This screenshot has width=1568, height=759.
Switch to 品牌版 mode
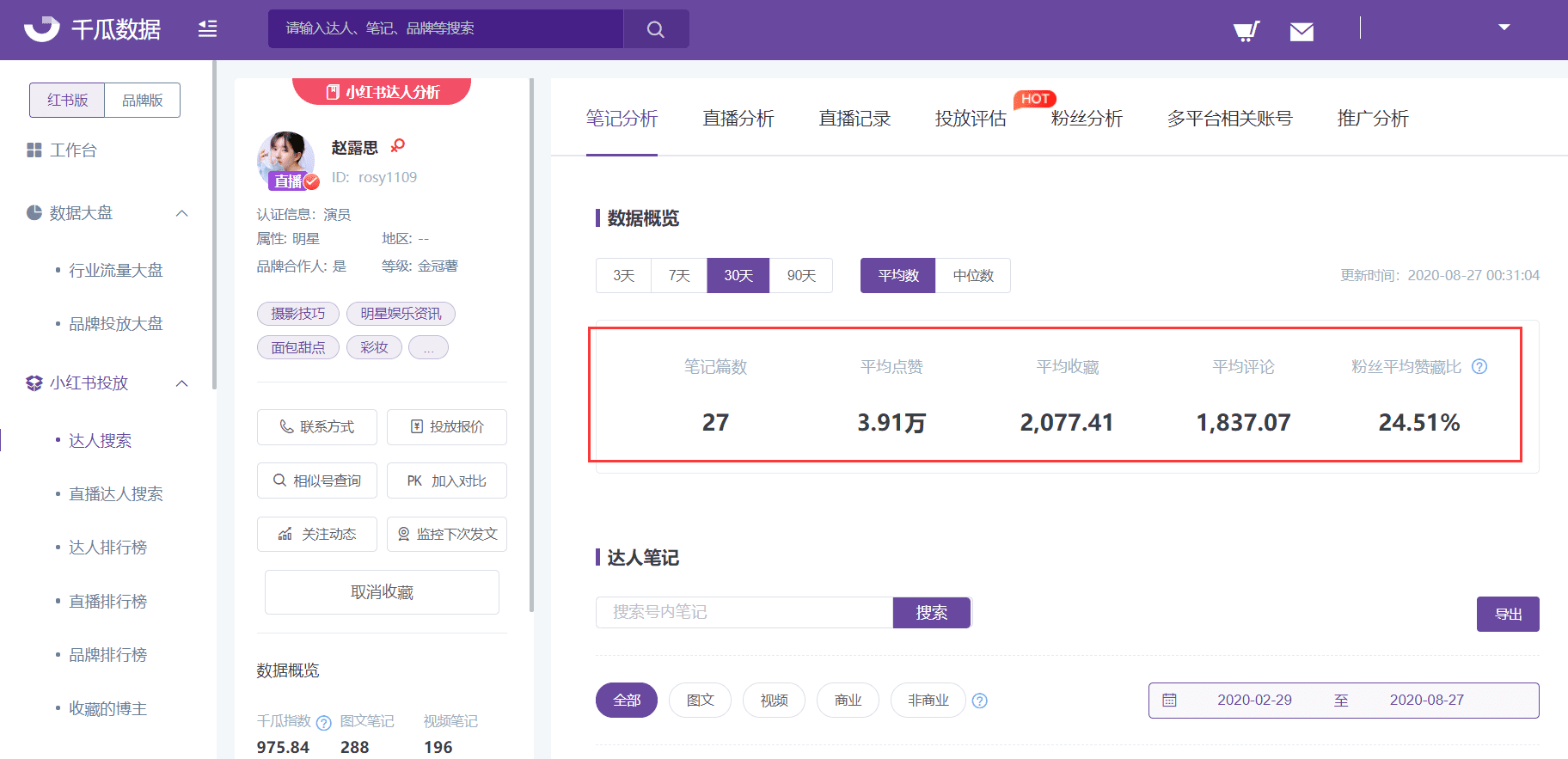coord(143,100)
